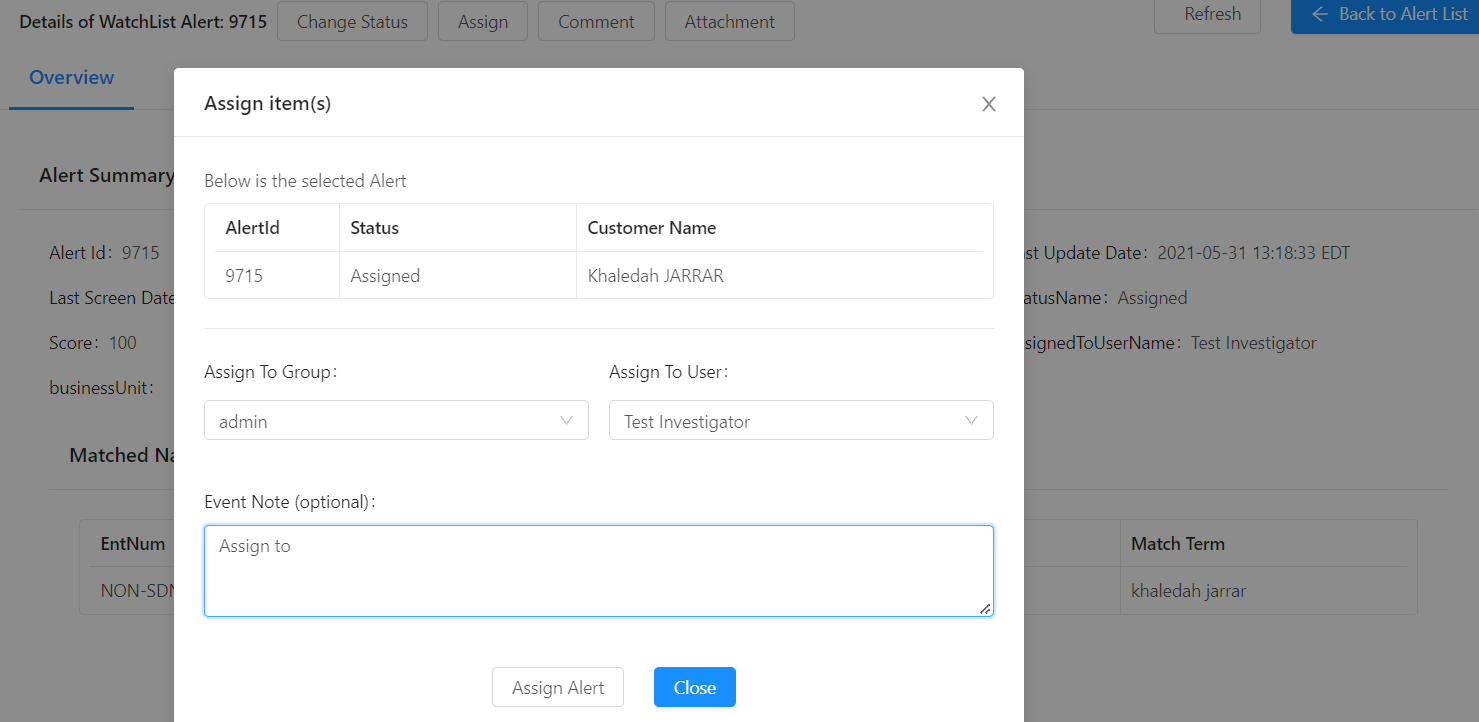Switch to the Overview tab
Image resolution: width=1479 pixels, height=722 pixels.
coord(72,78)
